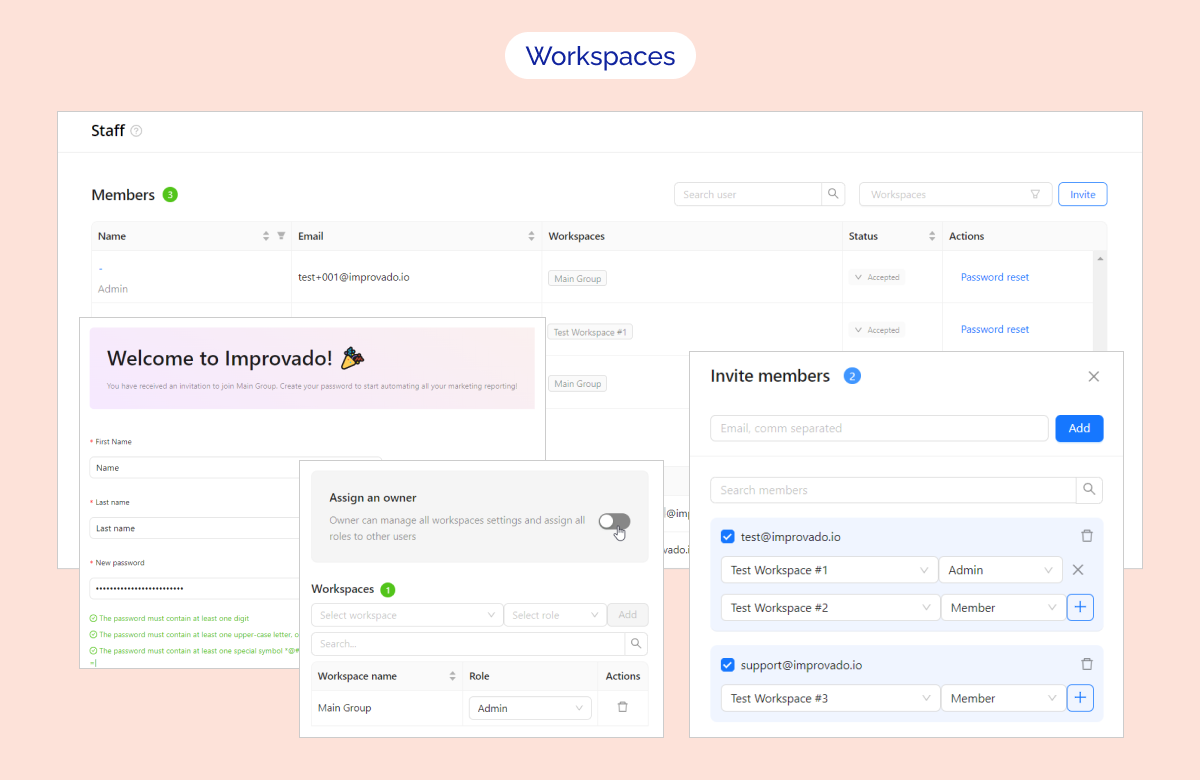Delete Main Group workspace using trash icon
Viewport: 1200px width, 780px height.
click(623, 707)
